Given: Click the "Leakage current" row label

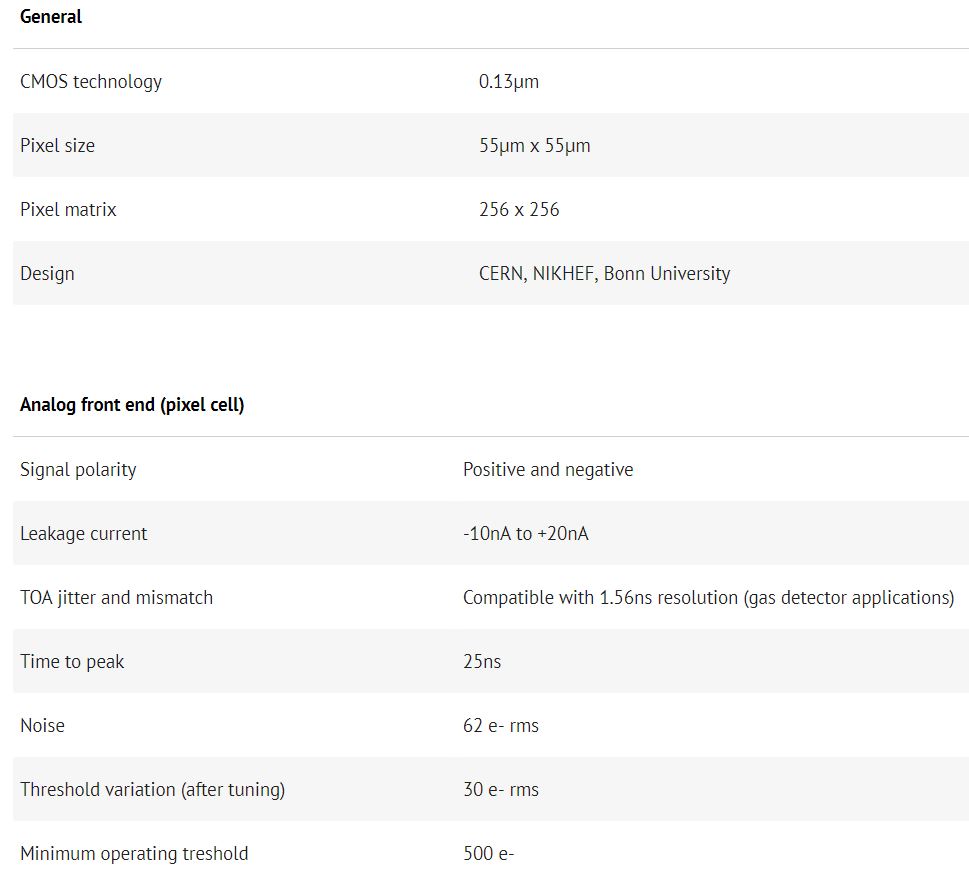Looking at the screenshot, I should [x=83, y=534].
